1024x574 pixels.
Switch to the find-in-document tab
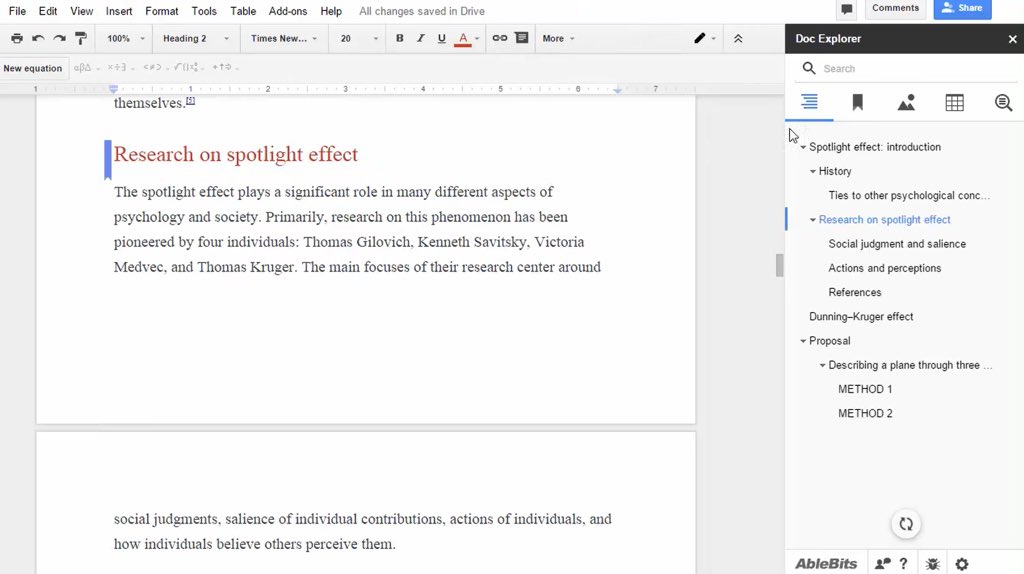click(x=1003, y=103)
